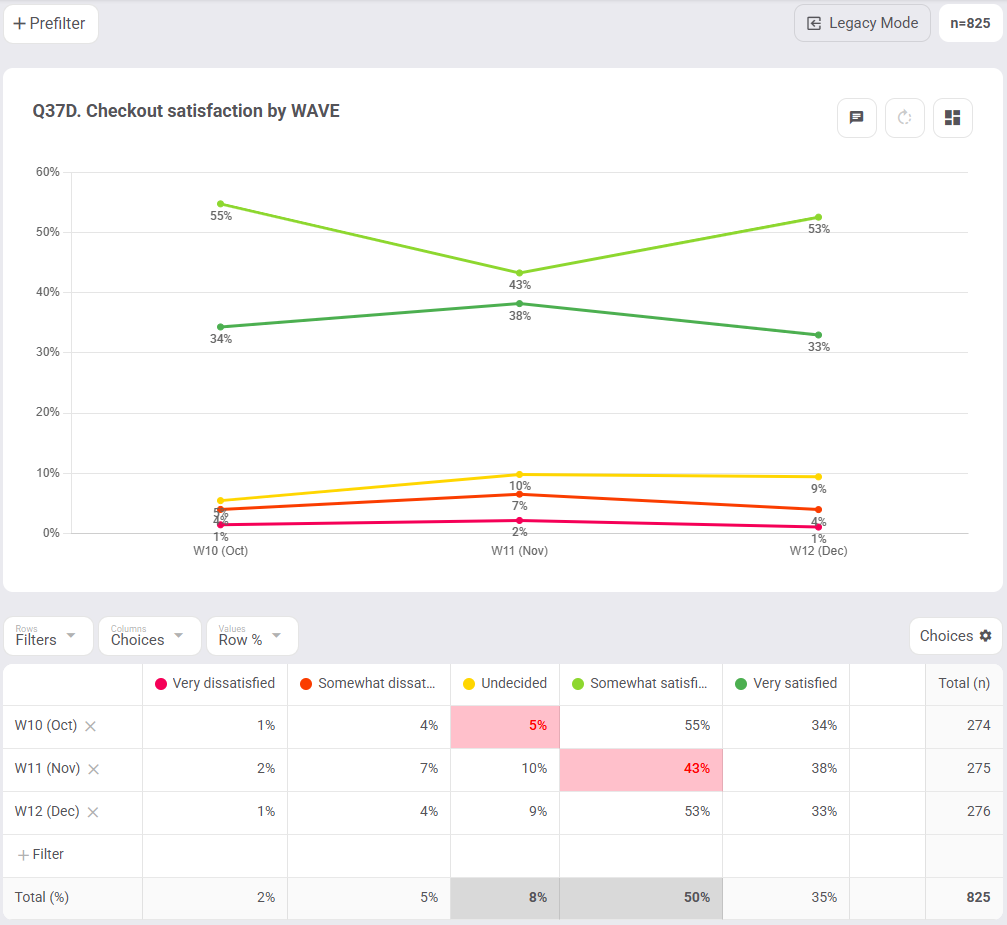
Task: Open the dashboard layout grid icon
Action: point(952,118)
